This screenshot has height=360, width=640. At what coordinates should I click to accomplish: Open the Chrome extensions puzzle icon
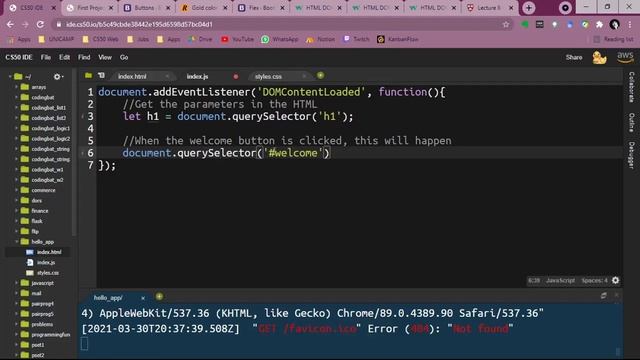[600, 24]
